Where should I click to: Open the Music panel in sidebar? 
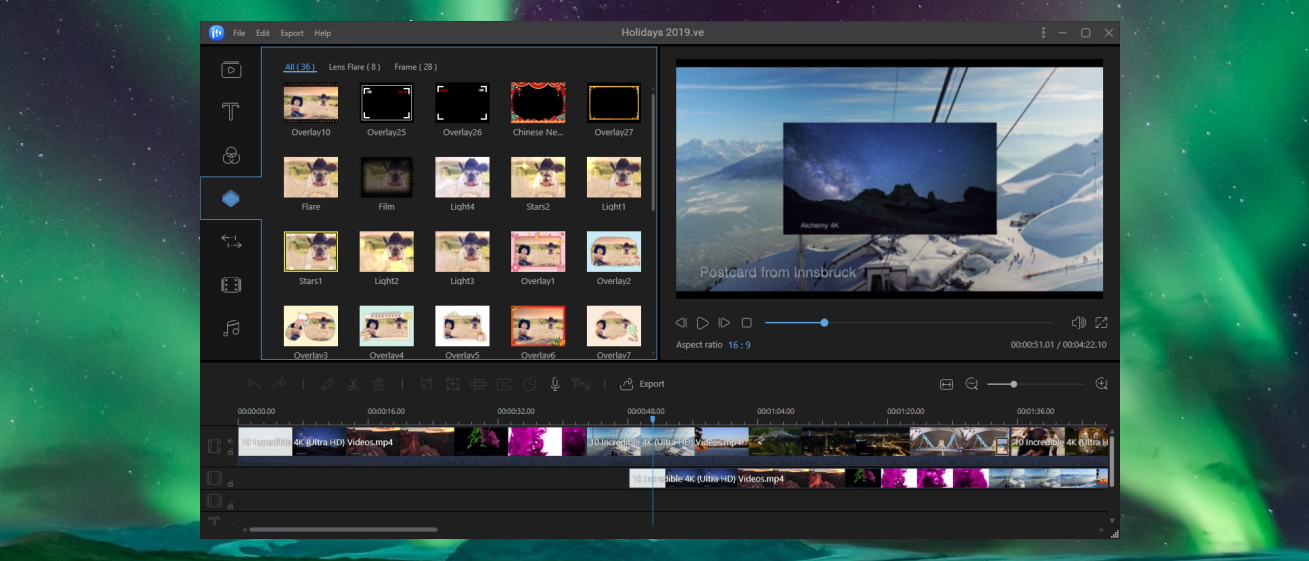pyautogui.click(x=231, y=328)
